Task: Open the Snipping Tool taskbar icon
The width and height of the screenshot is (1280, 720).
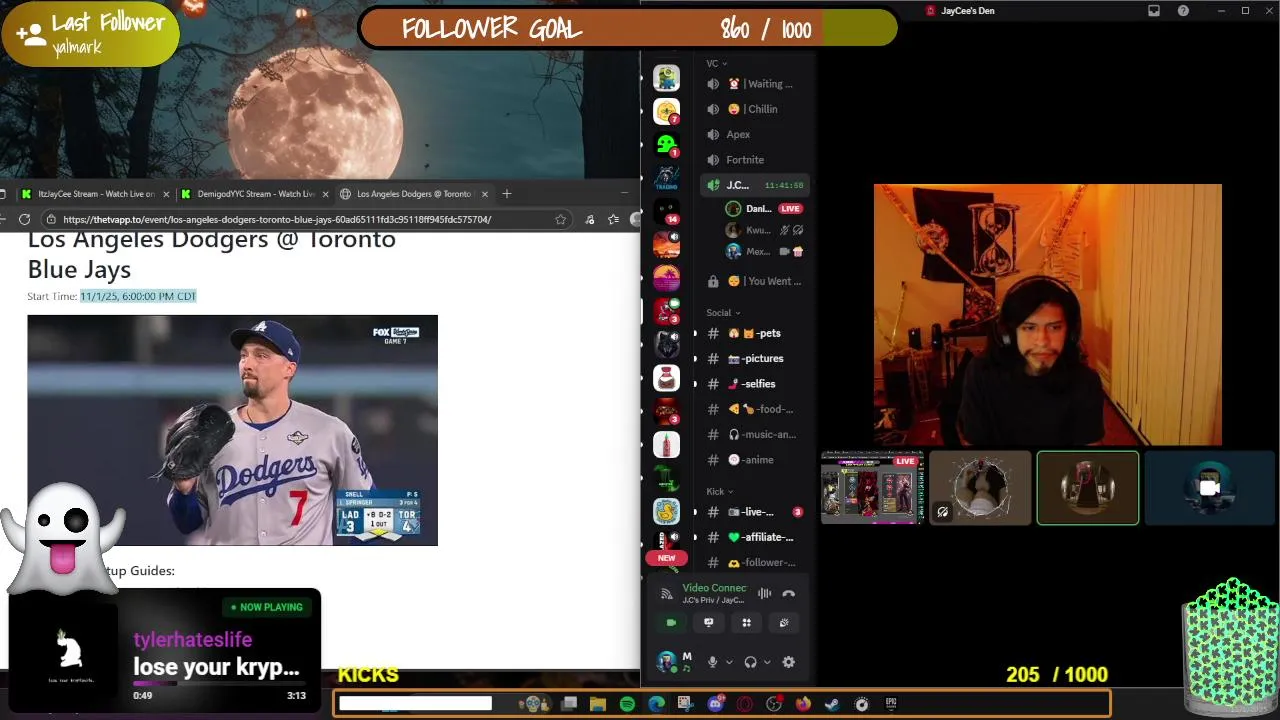Action: click(685, 704)
